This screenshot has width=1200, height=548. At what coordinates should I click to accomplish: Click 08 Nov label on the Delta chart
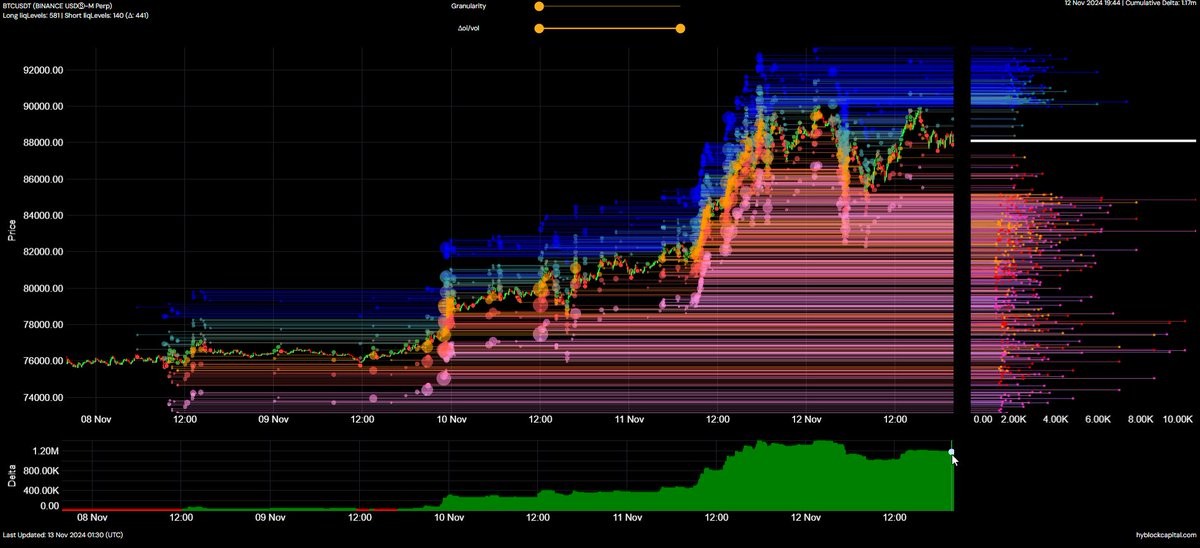93,518
